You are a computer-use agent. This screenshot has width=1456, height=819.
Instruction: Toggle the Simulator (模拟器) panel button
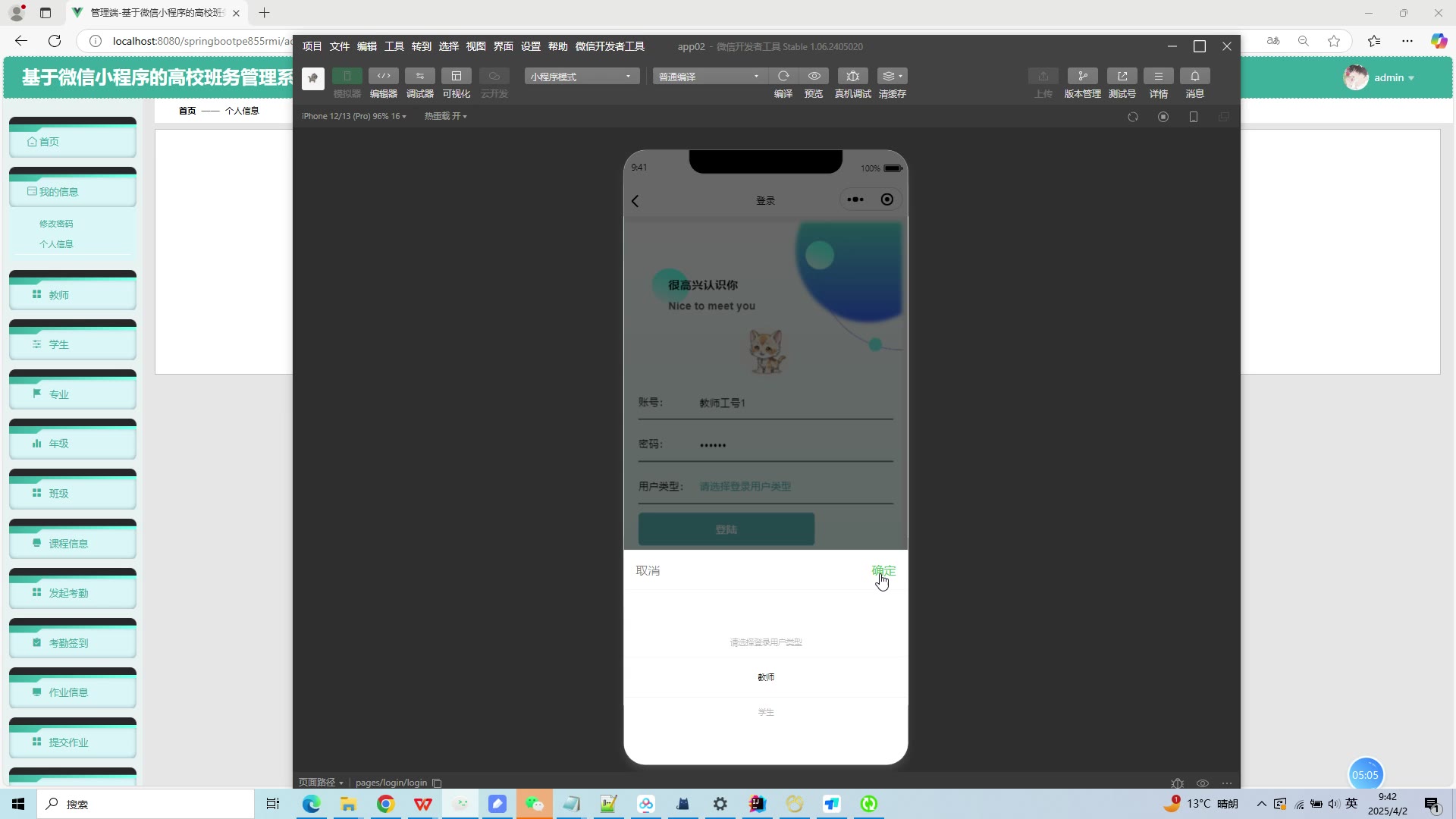(x=347, y=77)
